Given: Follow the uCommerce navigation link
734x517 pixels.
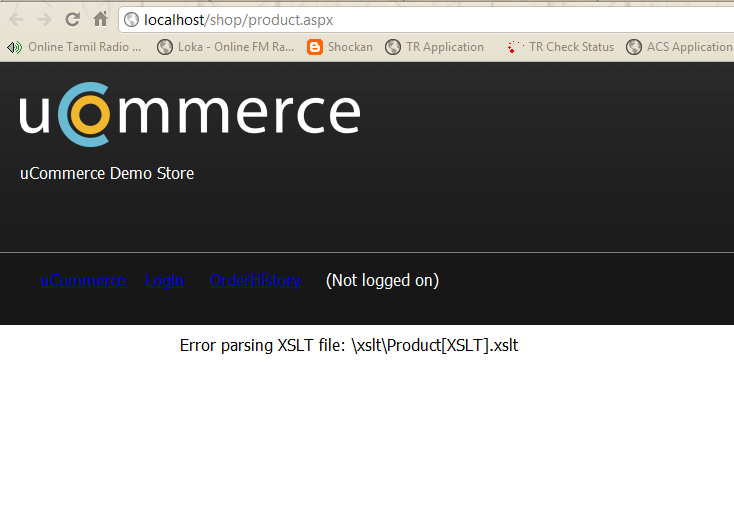Looking at the screenshot, I should 83,280.
